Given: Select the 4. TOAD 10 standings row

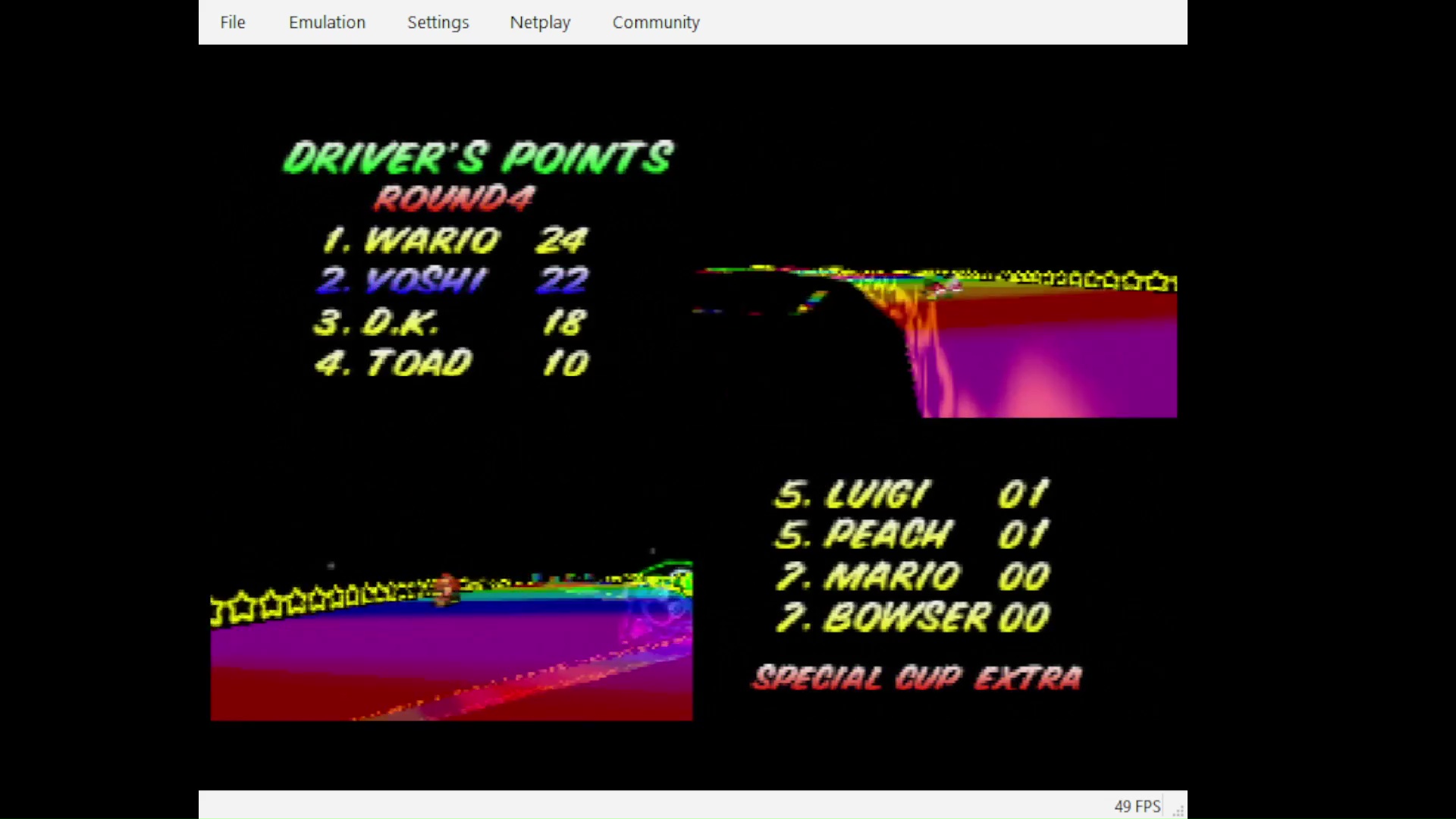Looking at the screenshot, I should click(452, 362).
